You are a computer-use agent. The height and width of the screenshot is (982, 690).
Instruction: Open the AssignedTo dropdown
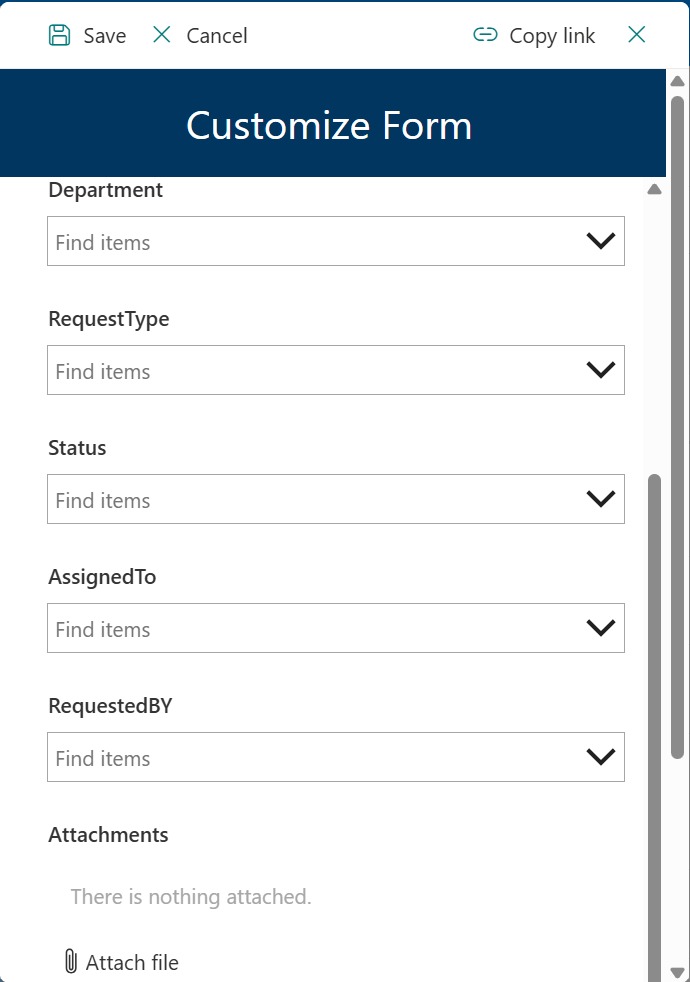pyautogui.click(x=600, y=628)
